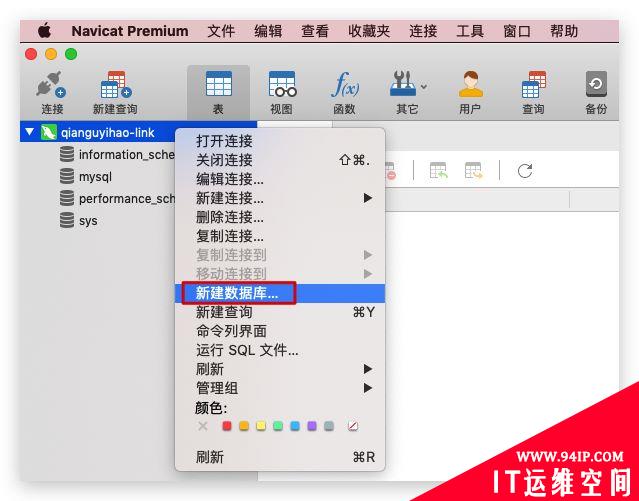Image resolution: width=639 pixels, height=501 pixels.
Task: Choose 运行 SQL 文件... menu item
Action: click(x=280, y=350)
